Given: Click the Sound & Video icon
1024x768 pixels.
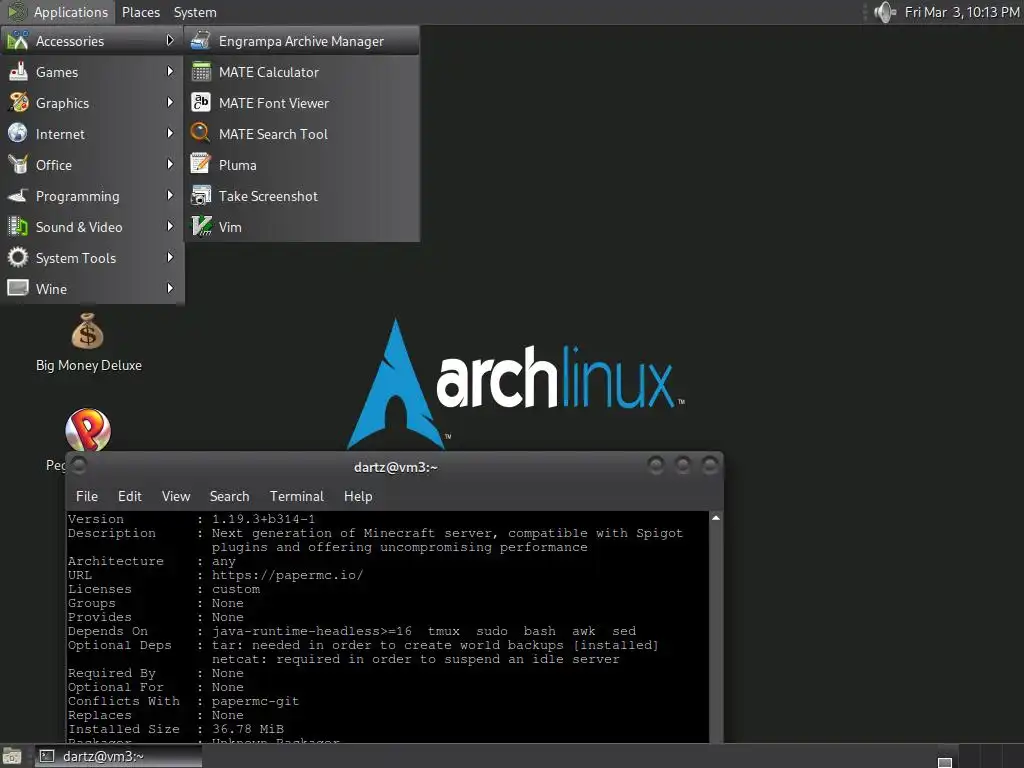Looking at the screenshot, I should pyautogui.click(x=18, y=227).
